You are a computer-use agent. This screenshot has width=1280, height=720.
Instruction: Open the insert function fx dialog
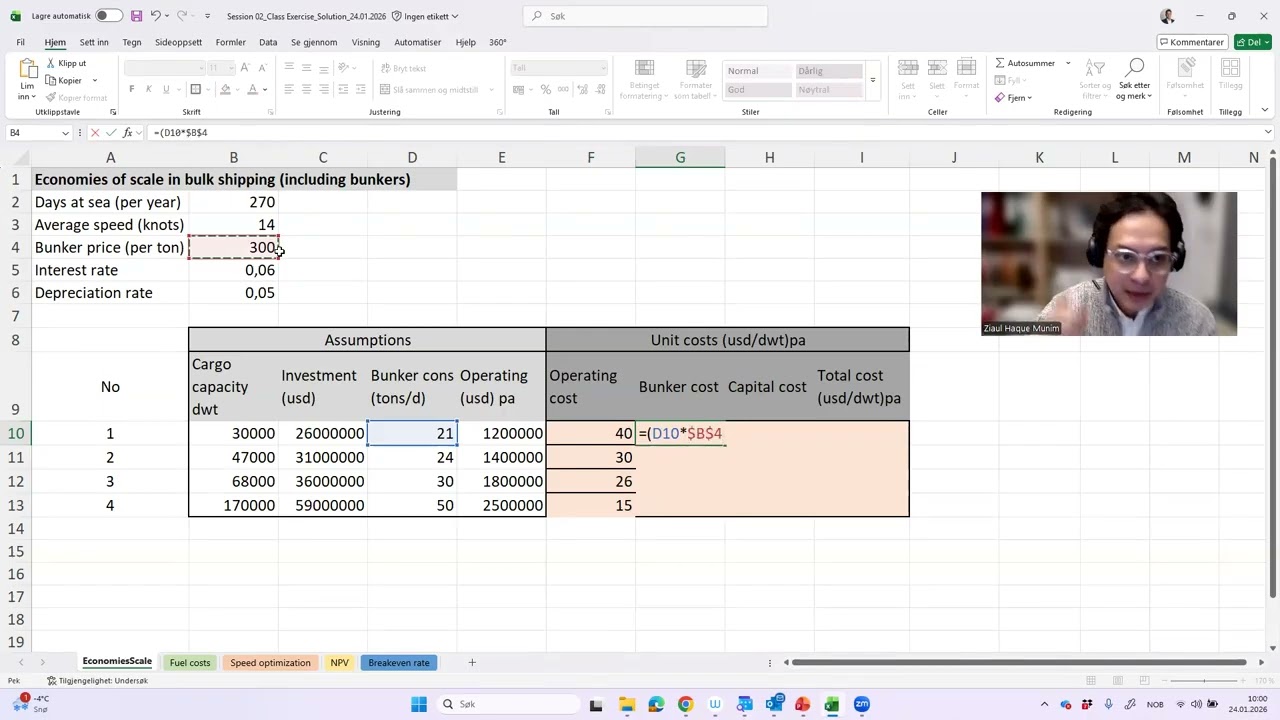(x=127, y=133)
